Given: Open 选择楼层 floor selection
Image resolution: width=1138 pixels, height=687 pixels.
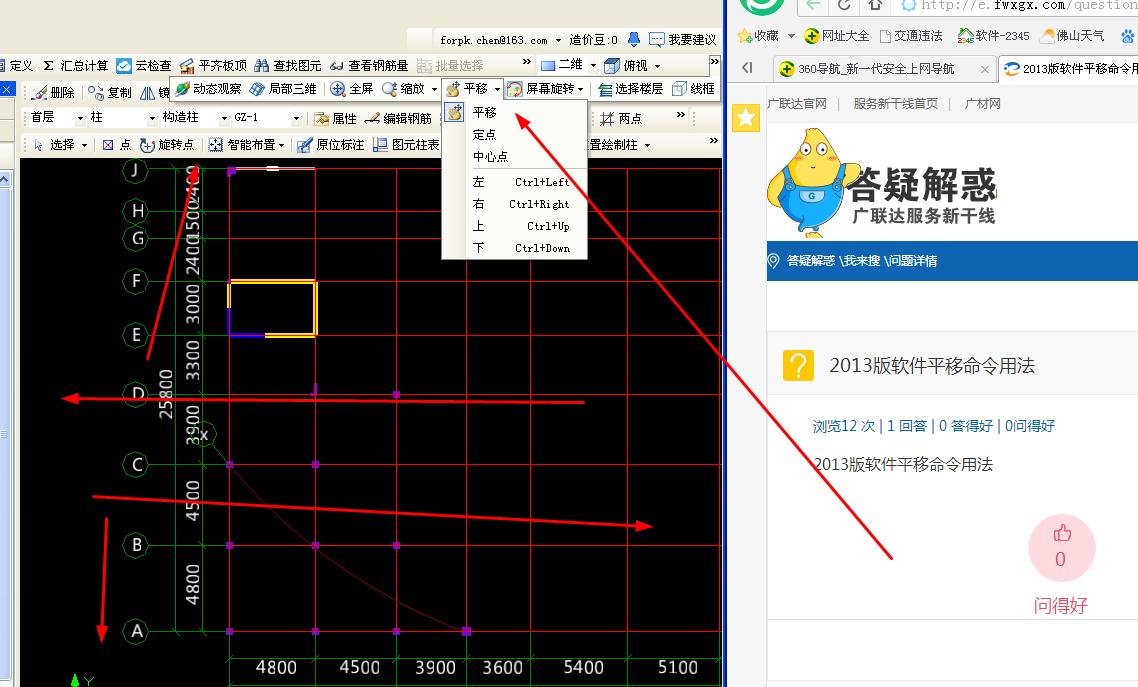Looking at the screenshot, I should 631,89.
